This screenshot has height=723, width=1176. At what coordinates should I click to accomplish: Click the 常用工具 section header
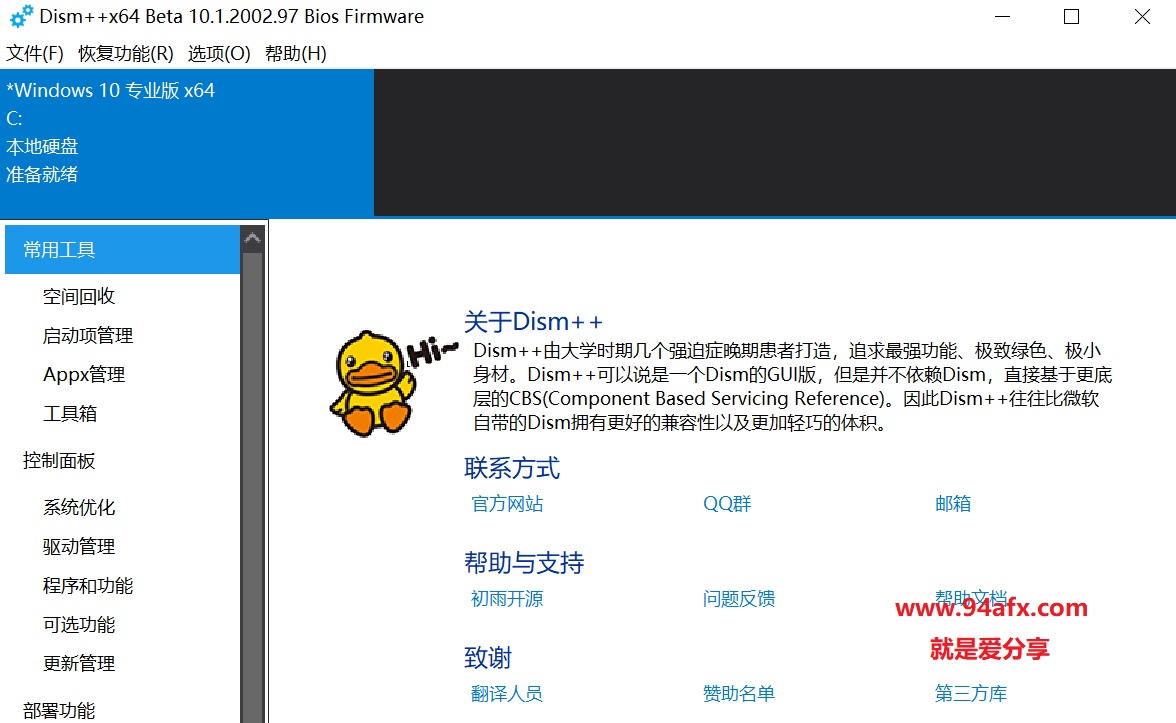[x=122, y=250]
